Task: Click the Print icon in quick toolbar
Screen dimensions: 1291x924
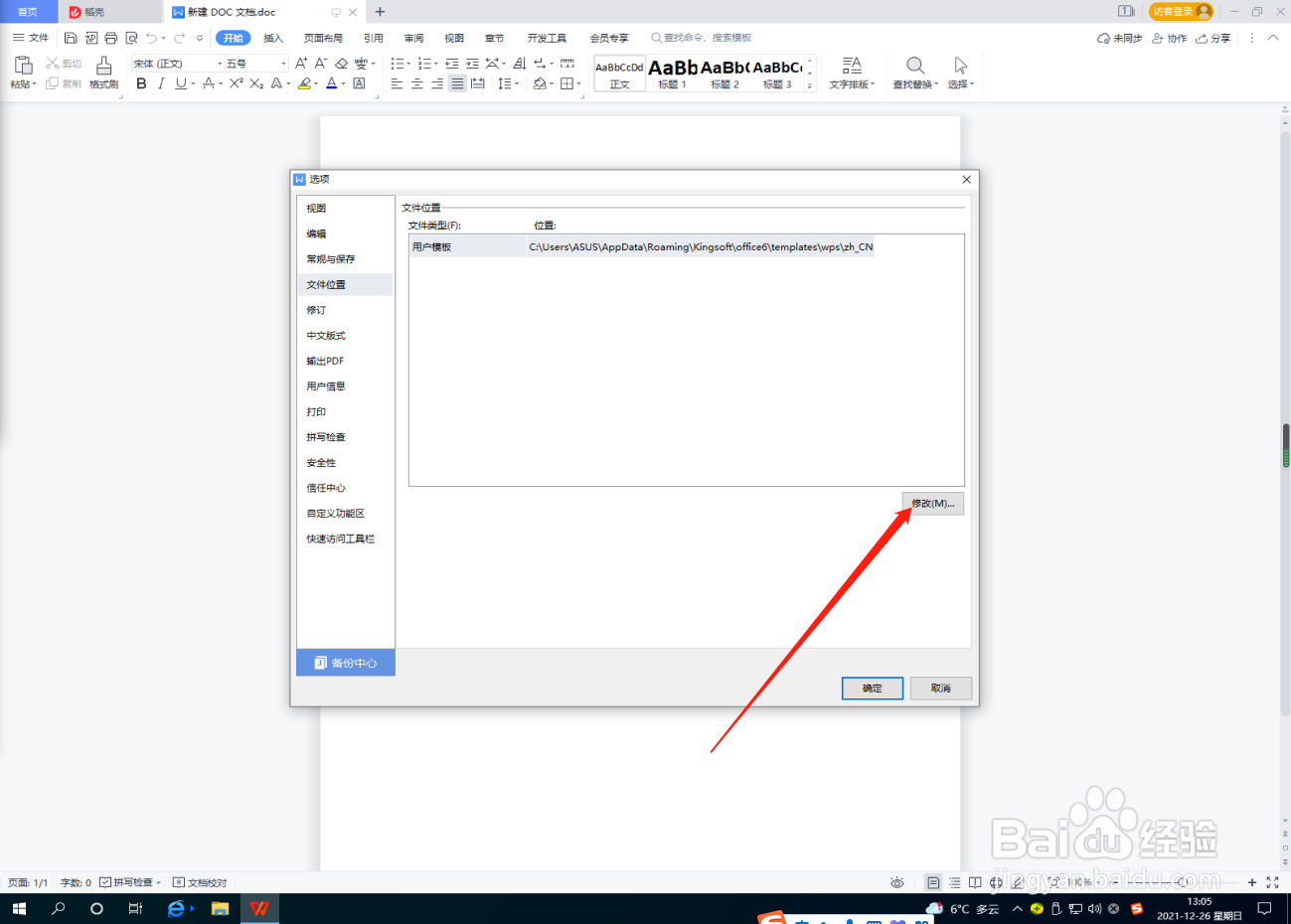Action: [x=110, y=38]
